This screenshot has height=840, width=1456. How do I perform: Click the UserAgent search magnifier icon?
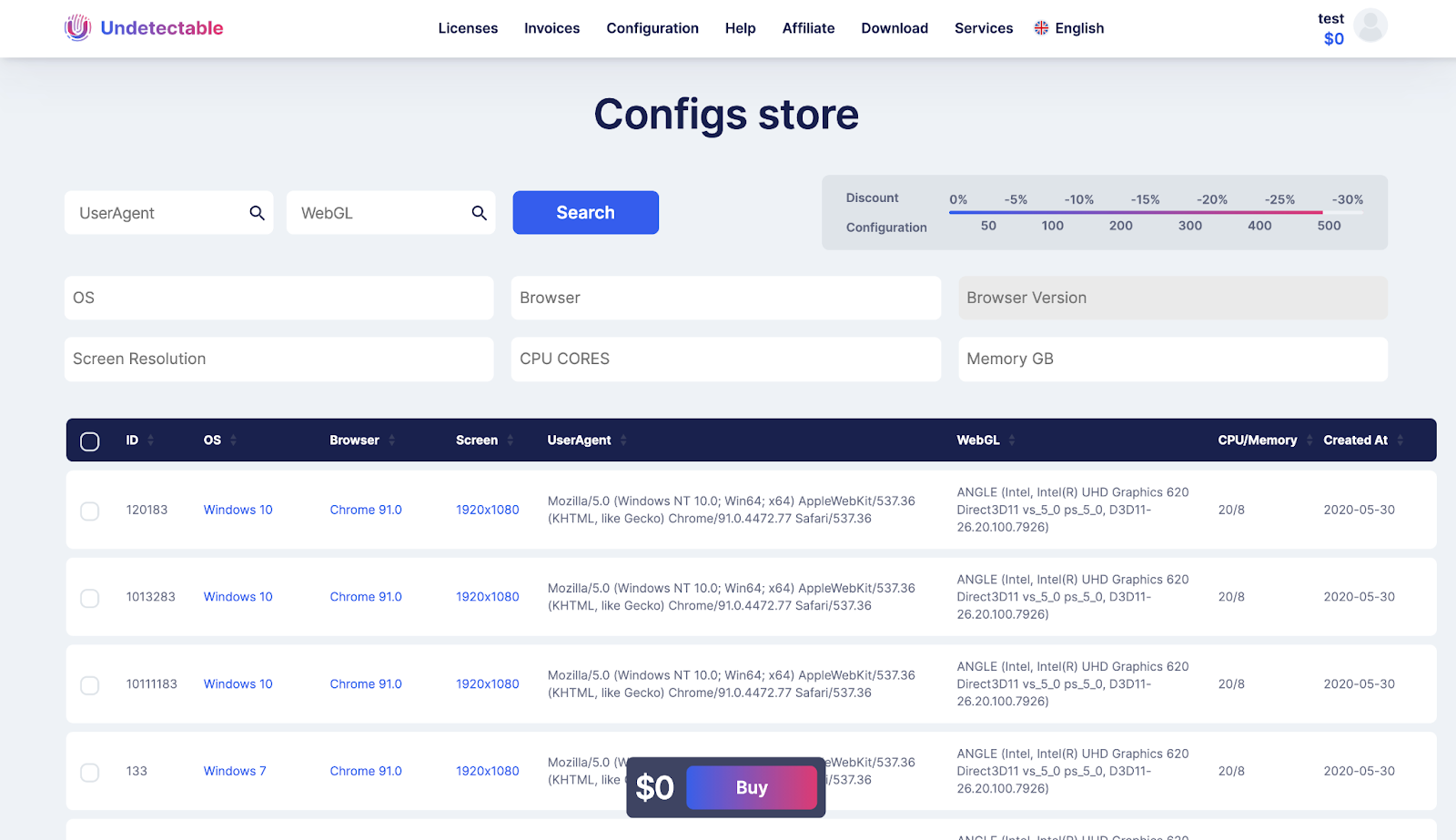[257, 213]
